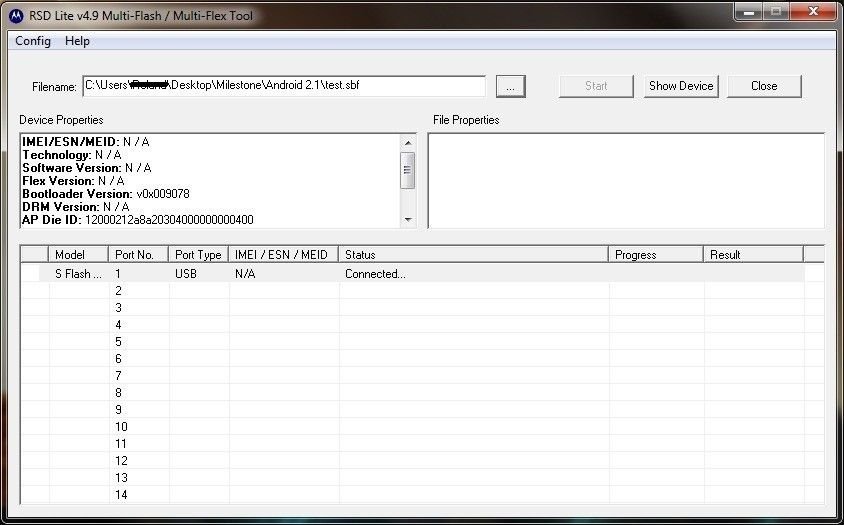The image size is (844, 525).
Task: Select port number 5 row
Action: click(x=422, y=342)
